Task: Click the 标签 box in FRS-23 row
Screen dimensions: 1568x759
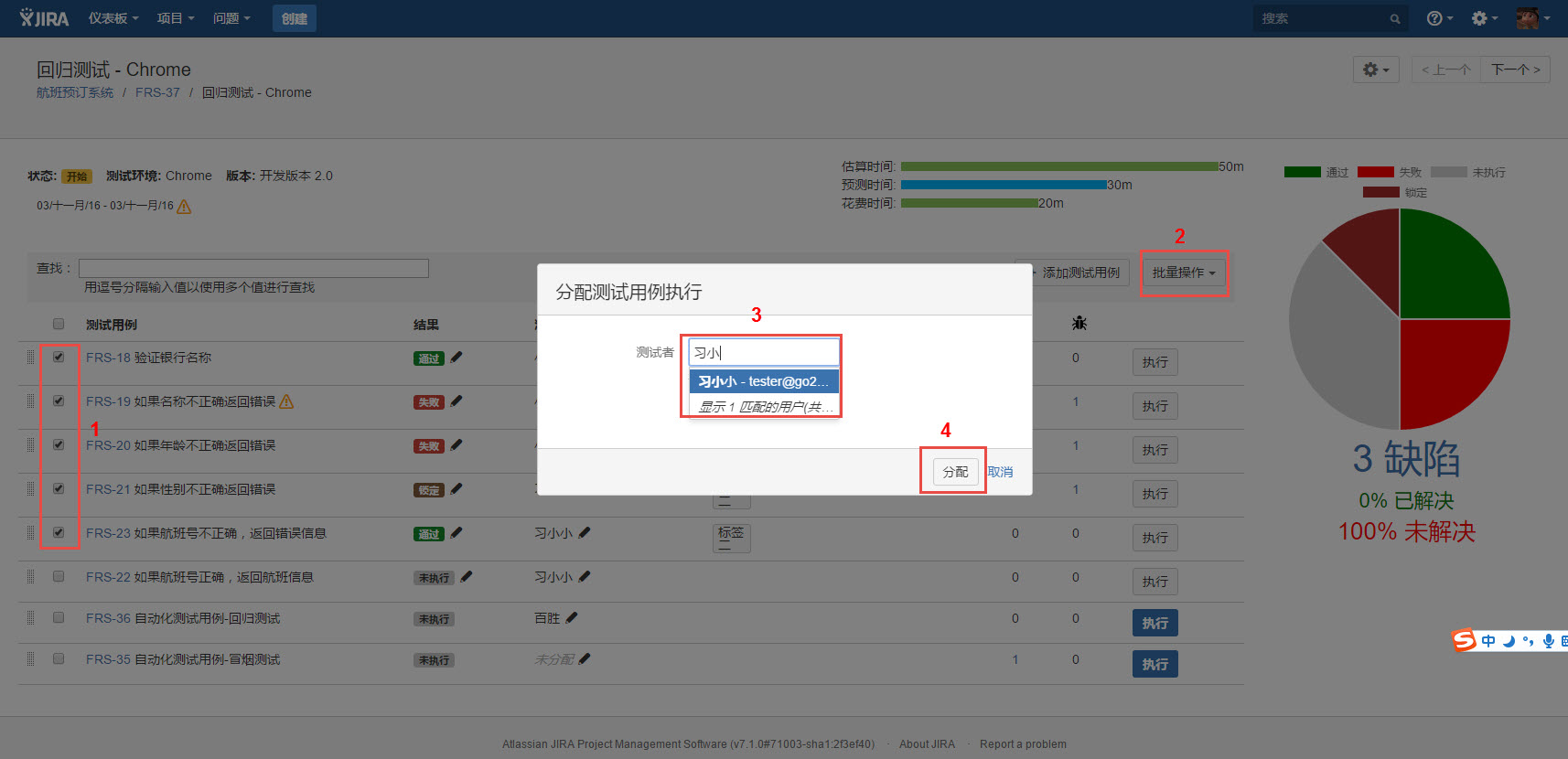Action: 732,538
